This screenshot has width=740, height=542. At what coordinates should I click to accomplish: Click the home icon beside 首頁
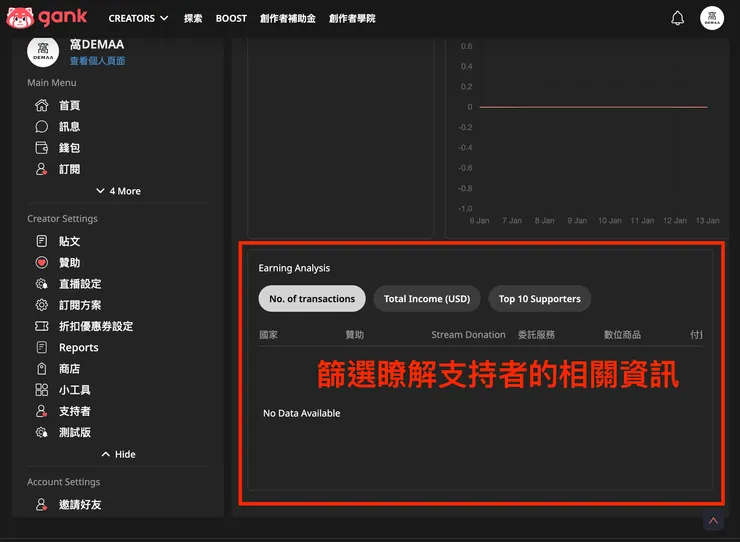(42, 105)
